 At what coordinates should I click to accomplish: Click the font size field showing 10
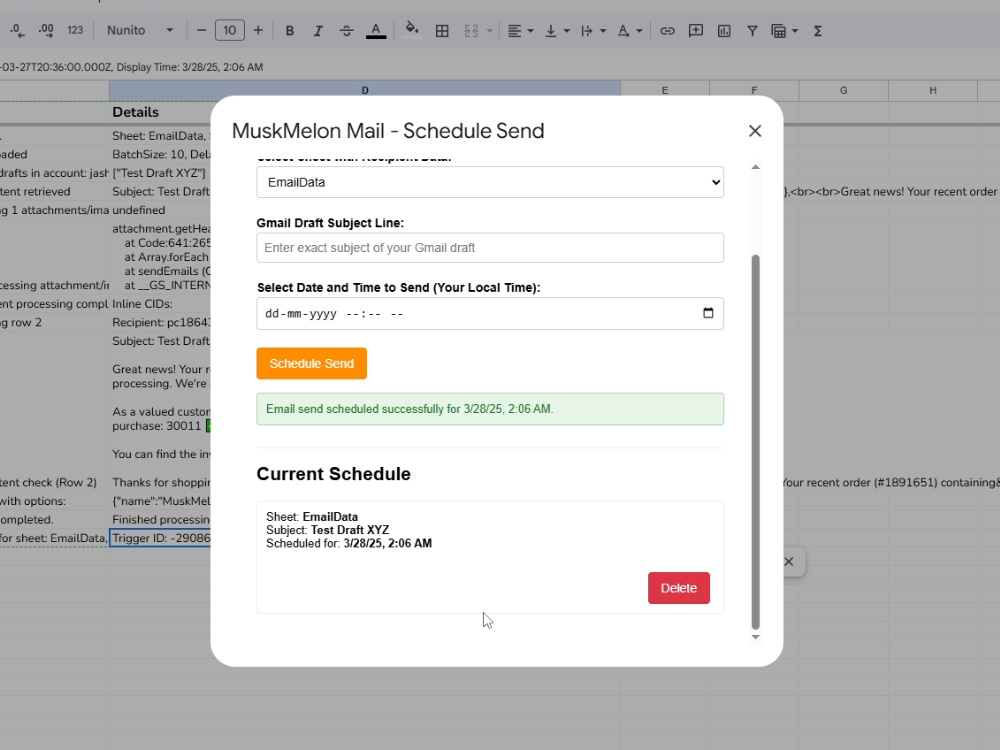click(230, 31)
